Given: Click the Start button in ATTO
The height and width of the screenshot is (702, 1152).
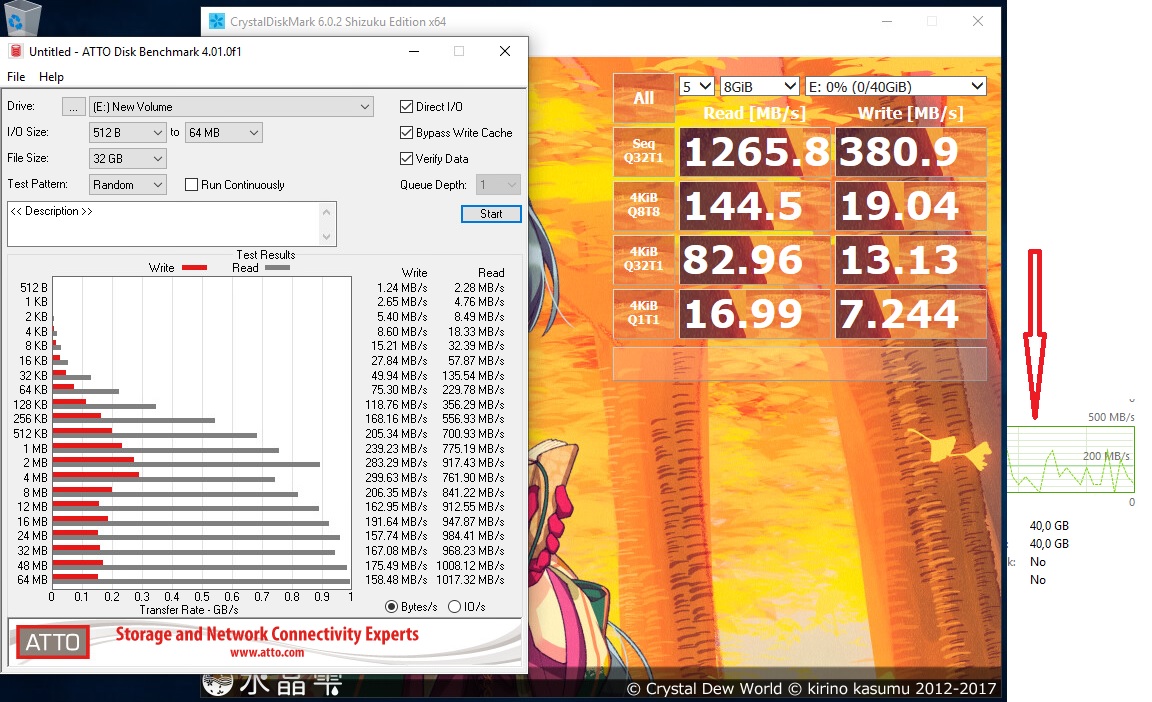Looking at the screenshot, I should tap(491, 214).
